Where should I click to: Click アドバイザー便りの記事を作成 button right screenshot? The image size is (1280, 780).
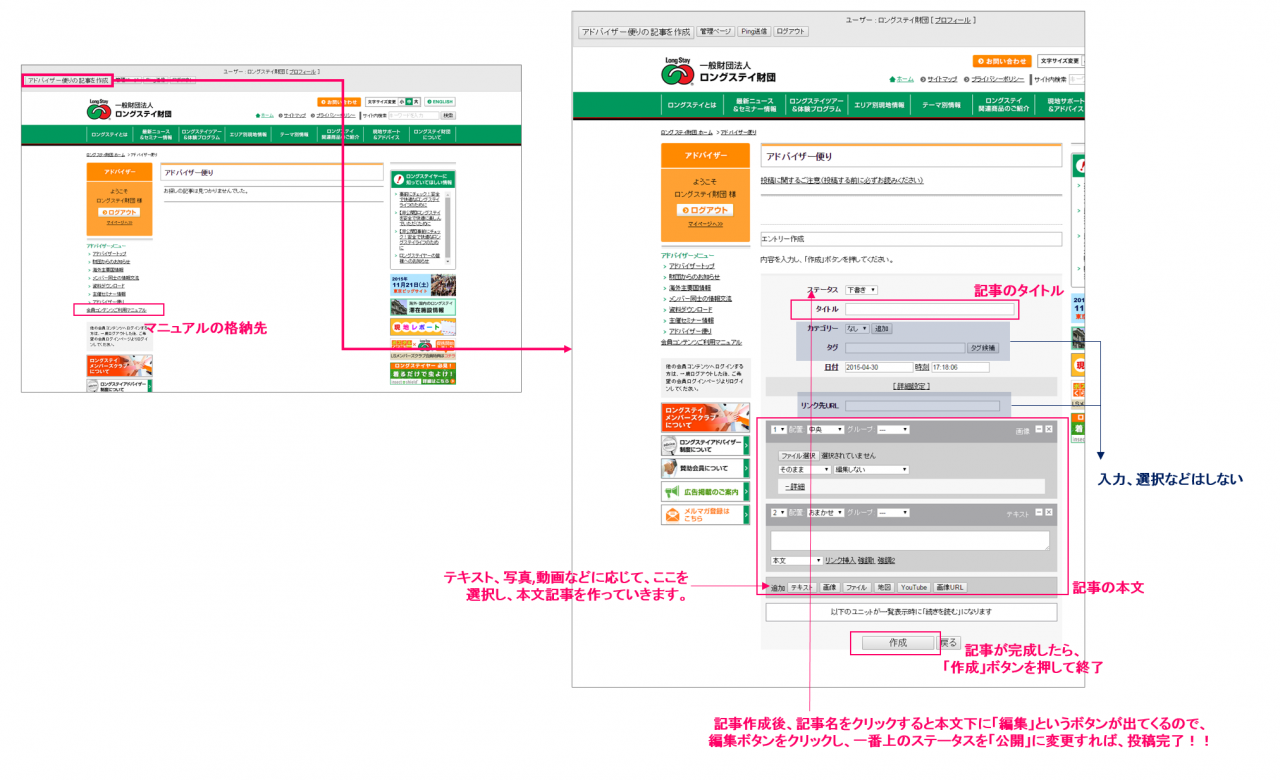pos(635,32)
